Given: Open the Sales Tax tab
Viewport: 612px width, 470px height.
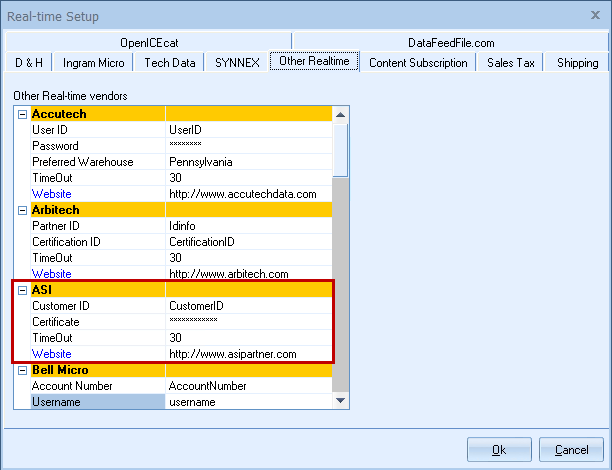Looking at the screenshot, I should [x=510, y=62].
